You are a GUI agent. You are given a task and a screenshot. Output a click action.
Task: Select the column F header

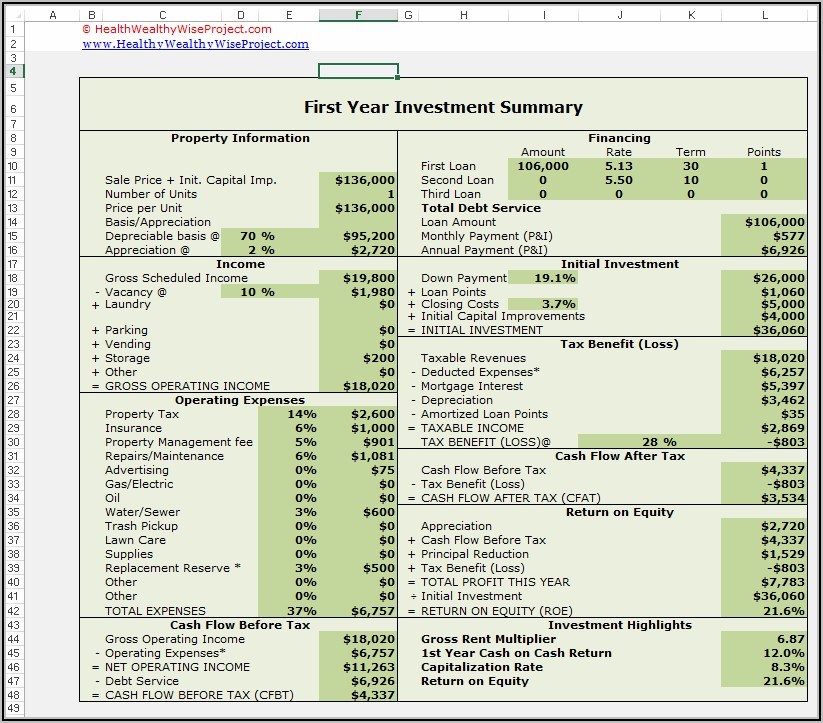pos(358,15)
